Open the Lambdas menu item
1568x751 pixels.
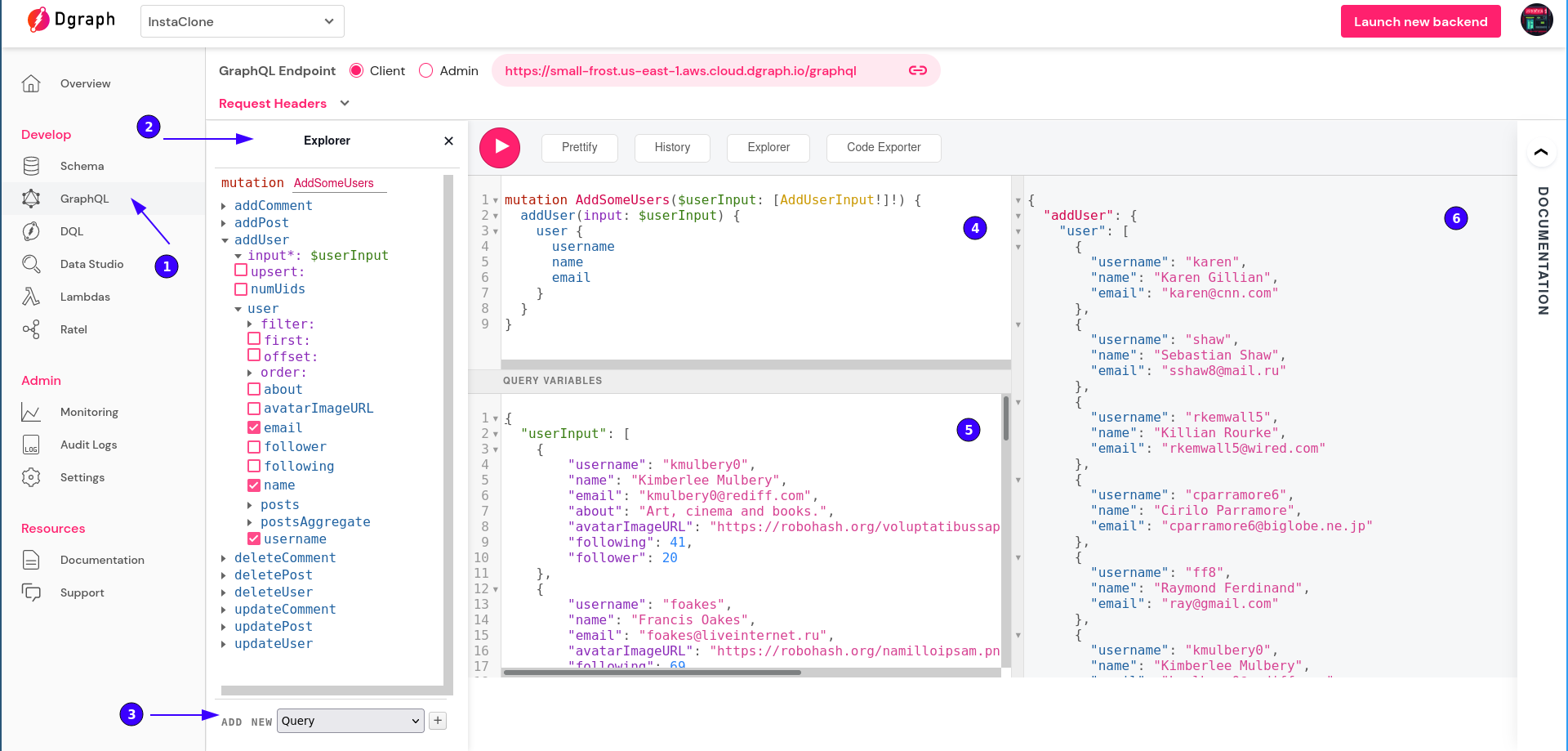85,297
